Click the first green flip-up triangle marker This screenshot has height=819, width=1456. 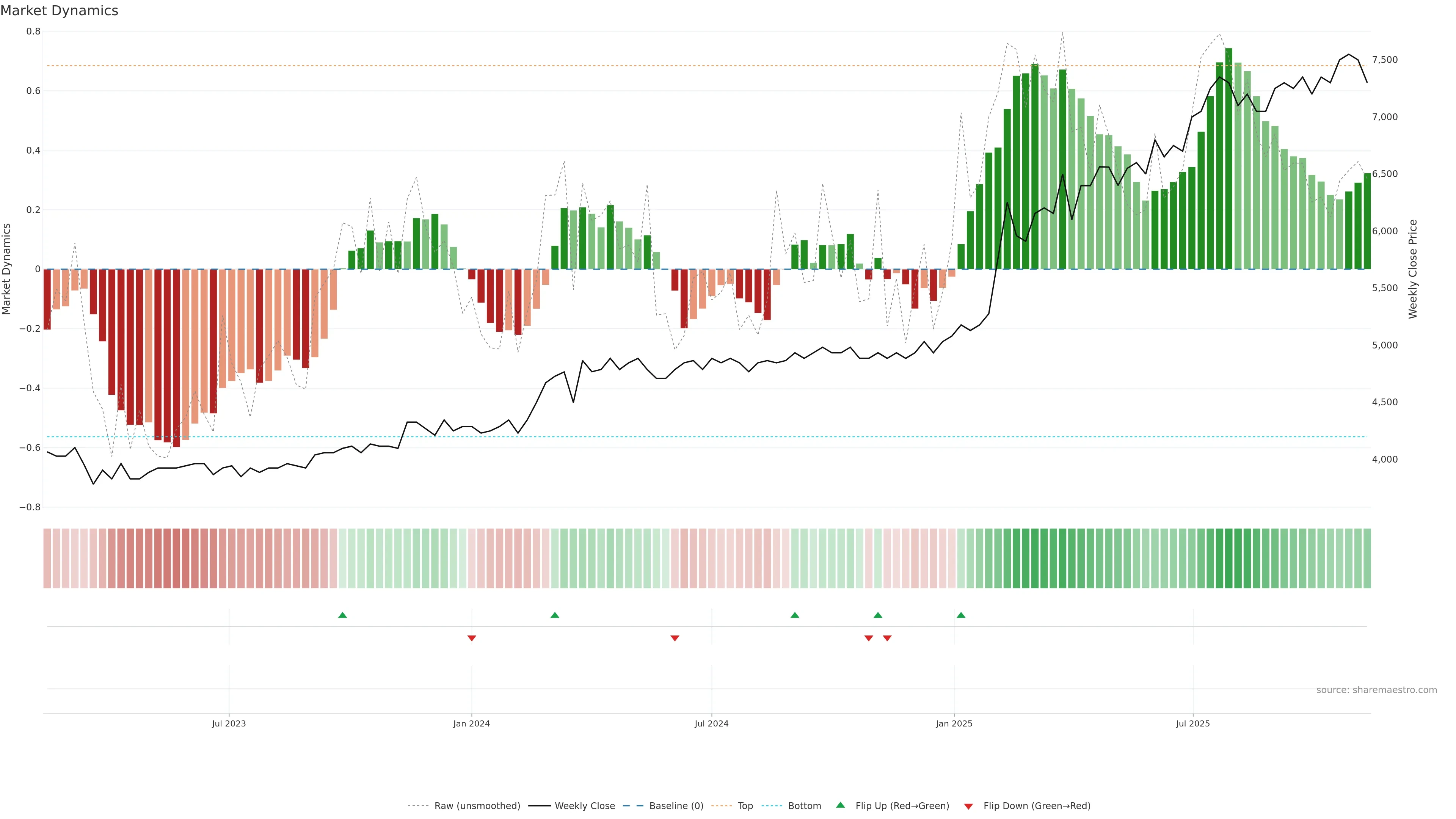342,615
